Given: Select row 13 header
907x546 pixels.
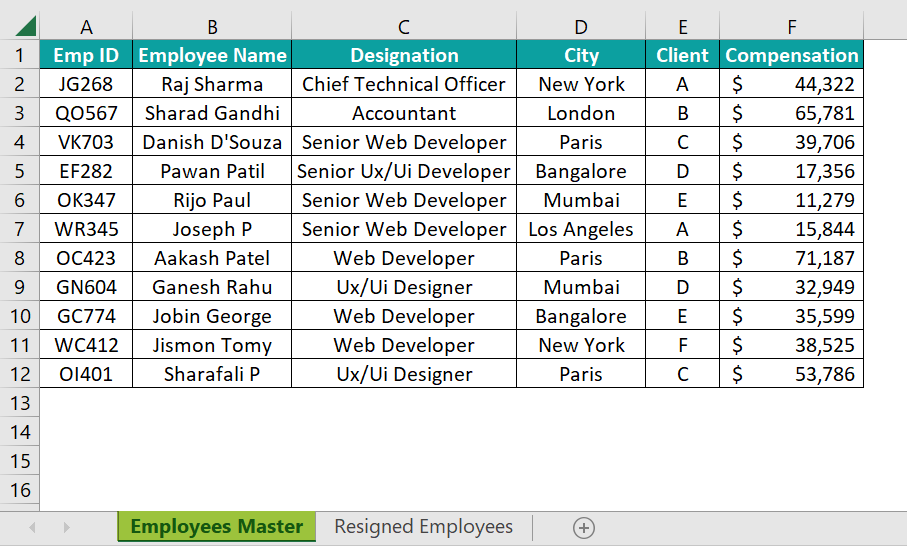Looking at the screenshot, I should [20, 403].
